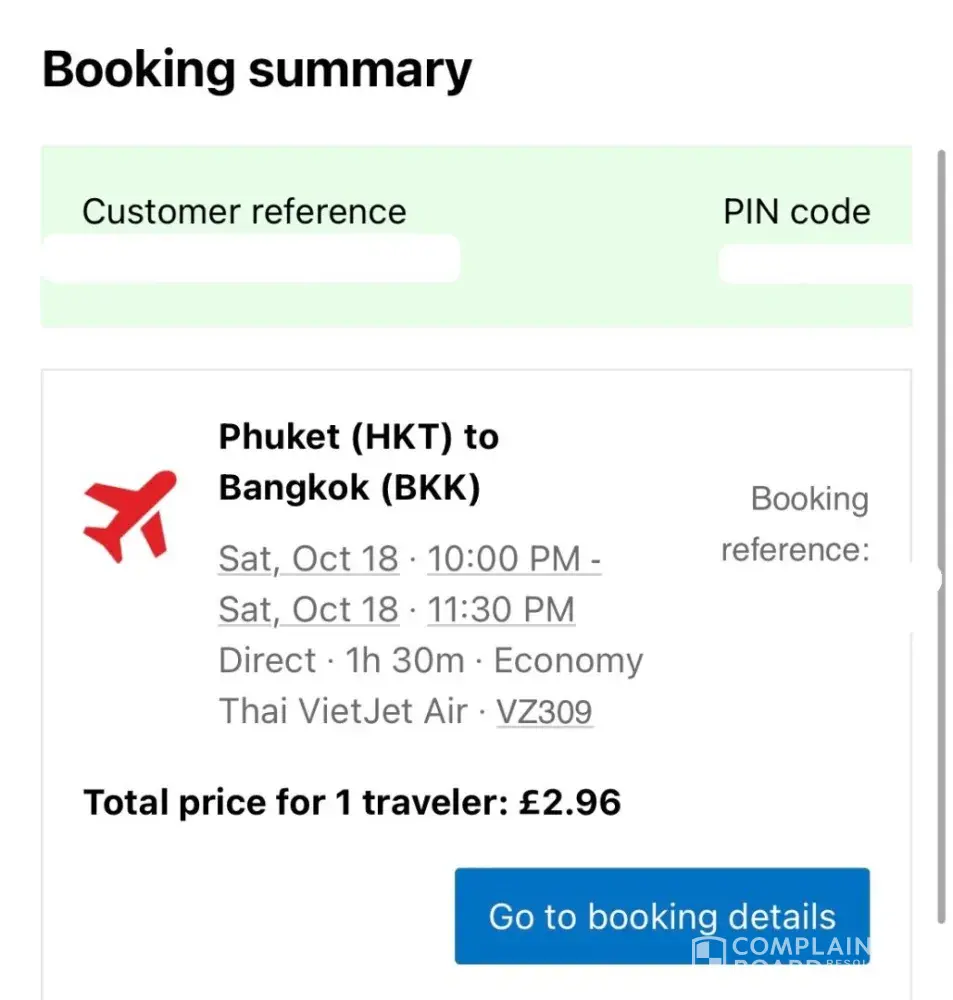Click the Direct · 1h 30m · Economy line
Image resolution: width=953 pixels, height=1000 pixels.
(x=430, y=660)
